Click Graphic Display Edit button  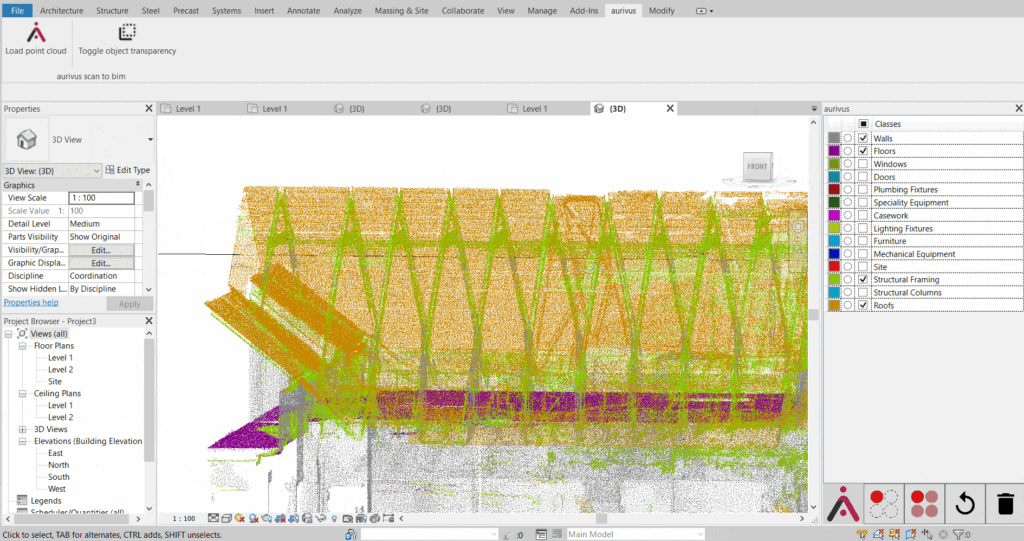pos(101,263)
